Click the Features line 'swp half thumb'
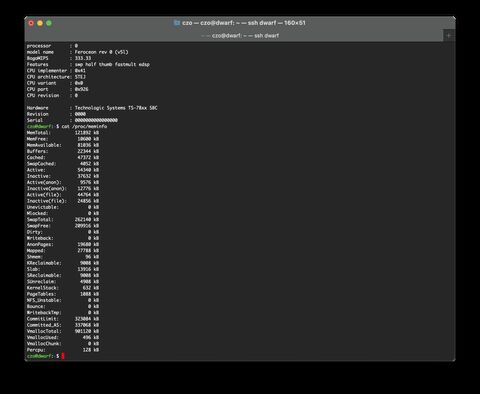The image size is (480, 394). coord(88,64)
